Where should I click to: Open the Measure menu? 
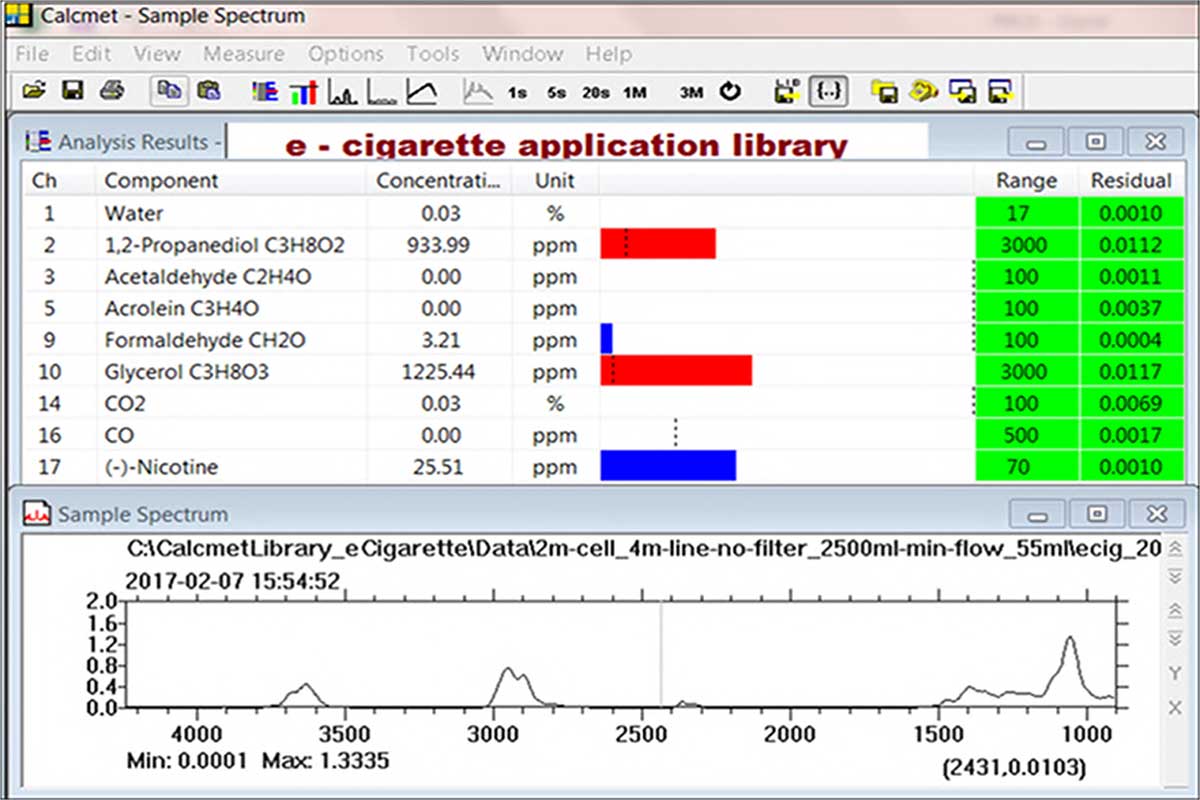point(244,54)
